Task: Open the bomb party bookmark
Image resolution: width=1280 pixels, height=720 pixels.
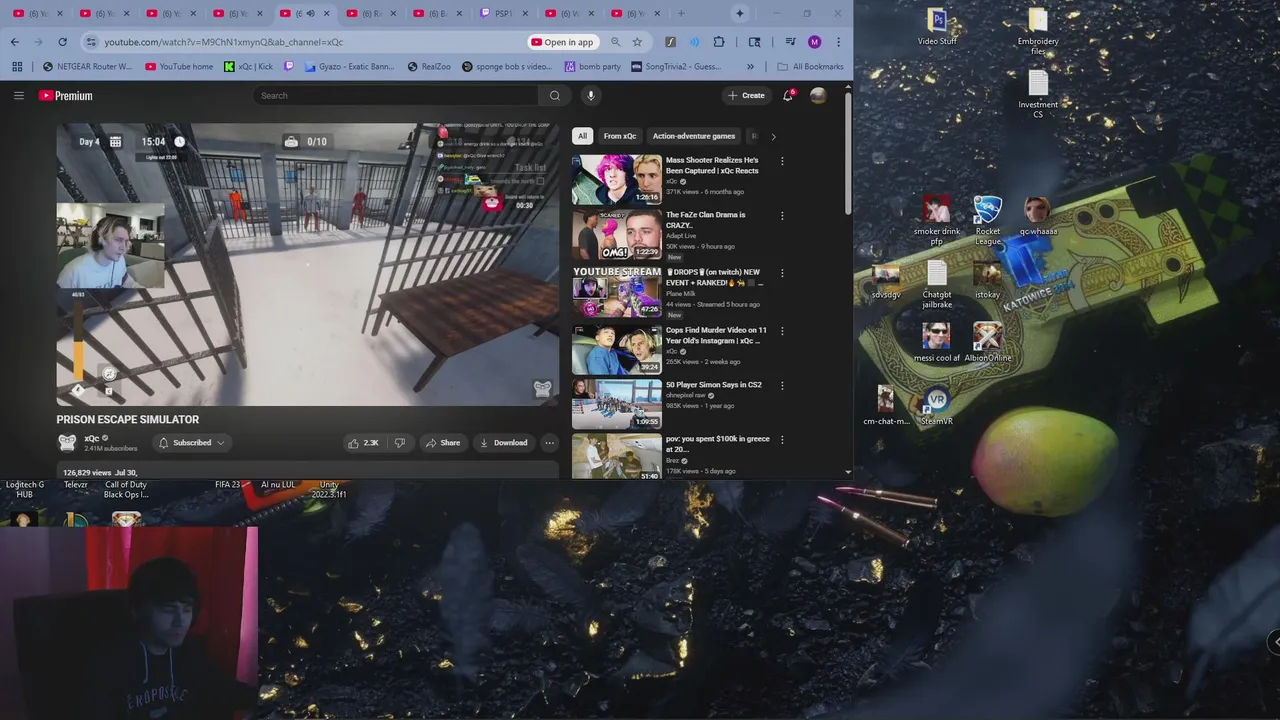Action: click(x=593, y=67)
